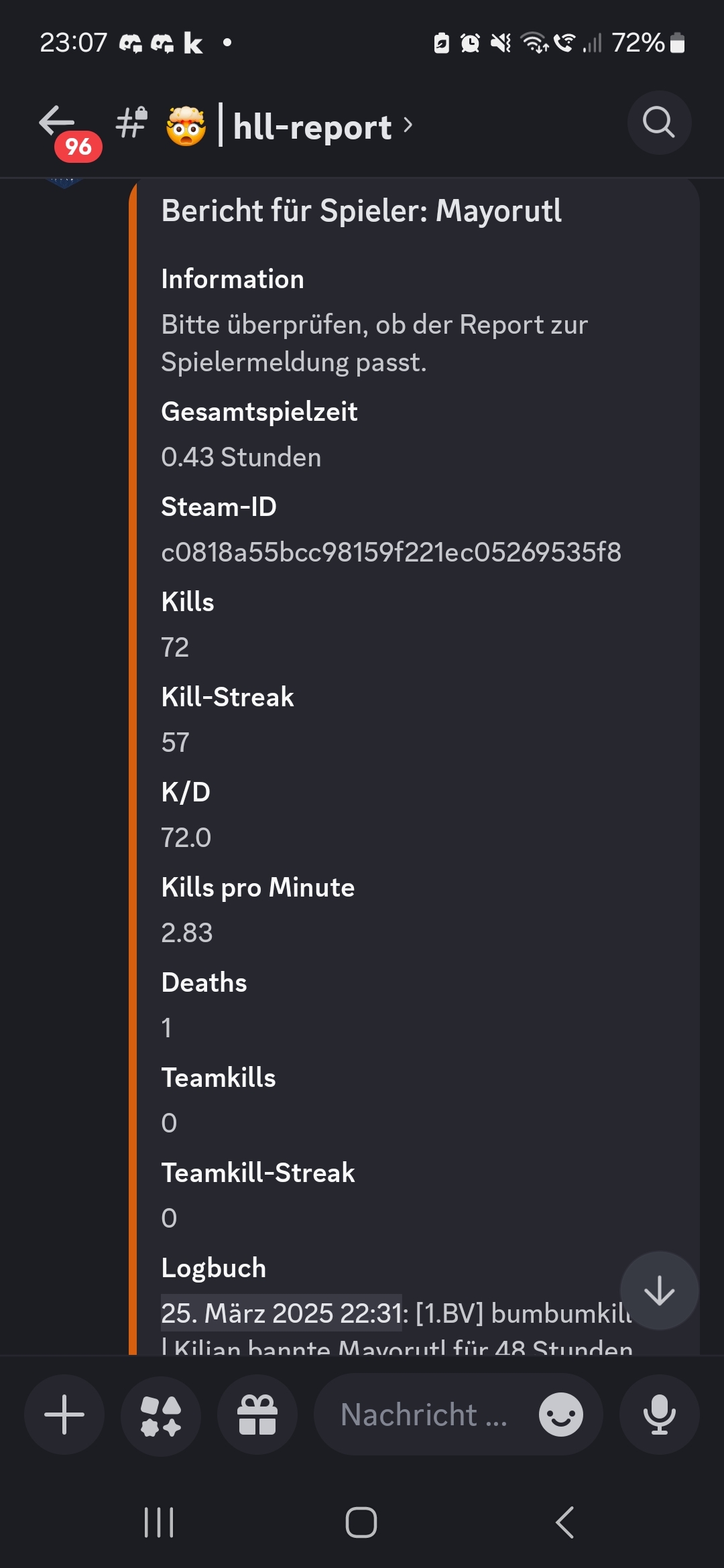Open the emoji picker smiley

(x=560, y=1414)
